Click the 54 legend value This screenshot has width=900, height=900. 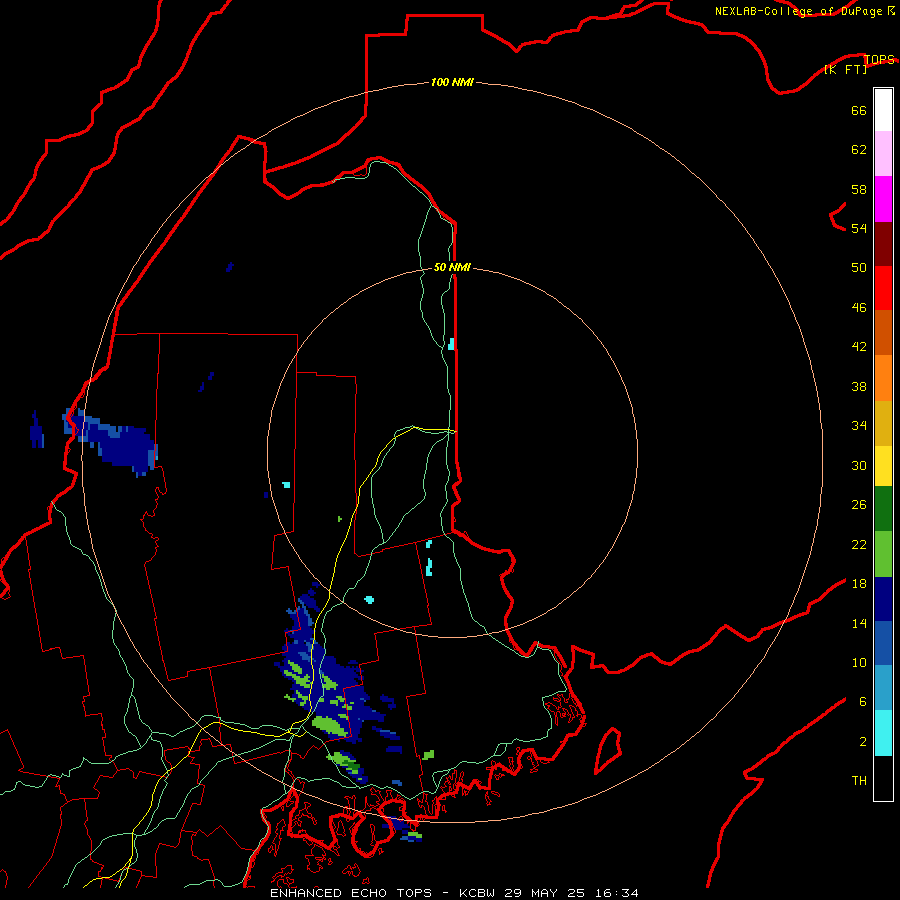(859, 228)
